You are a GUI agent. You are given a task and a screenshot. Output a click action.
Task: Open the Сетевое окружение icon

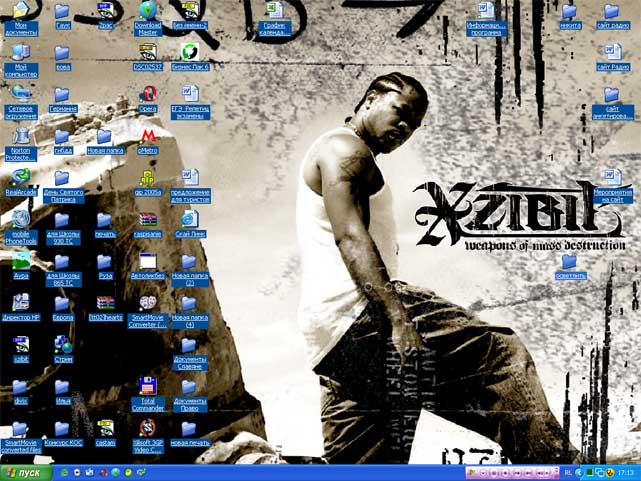pyautogui.click(x=20, y=94)
